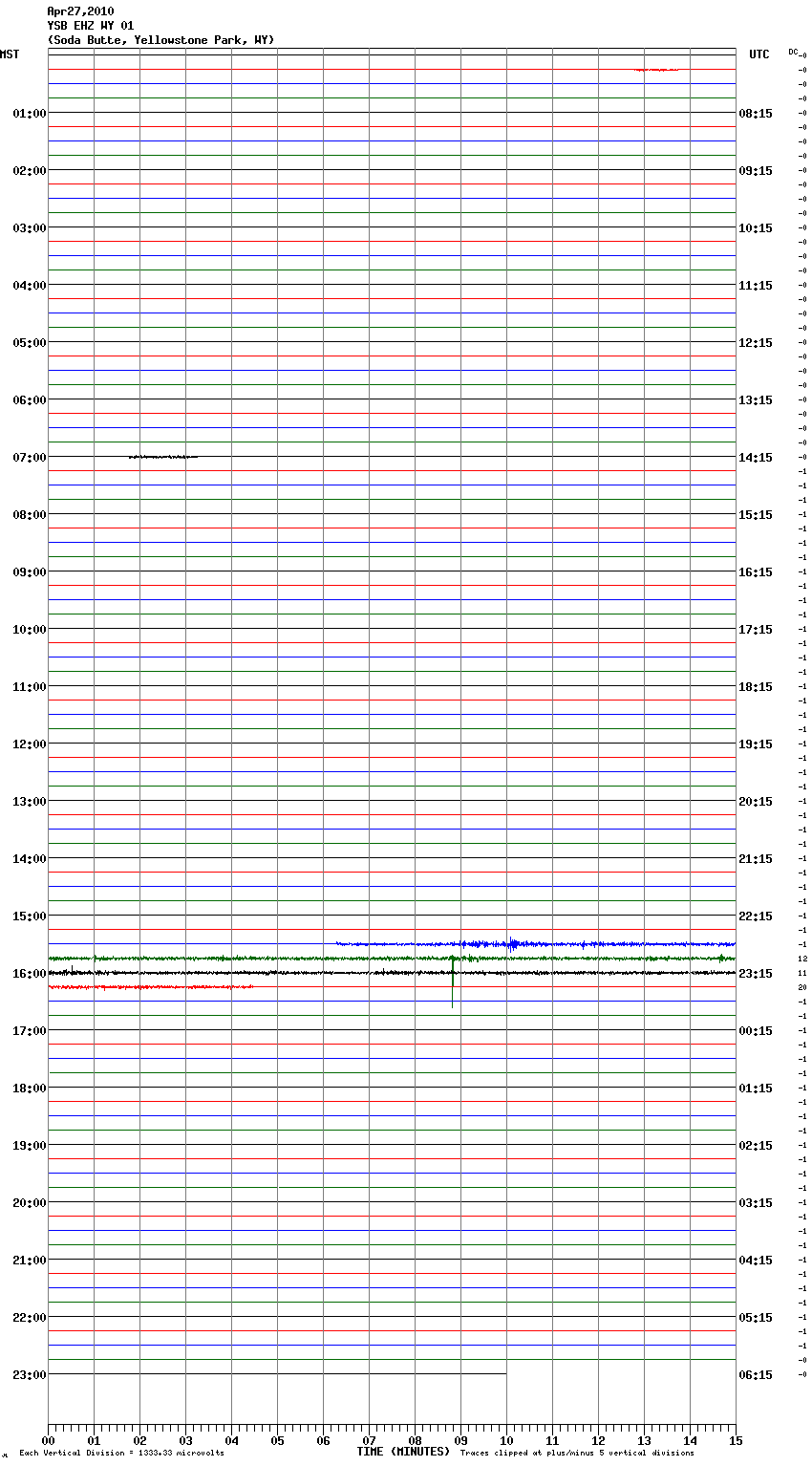This screenshot has width=812, height=1466.
Task: Select the 18:00 MST row label
Action: [30, 1089]
